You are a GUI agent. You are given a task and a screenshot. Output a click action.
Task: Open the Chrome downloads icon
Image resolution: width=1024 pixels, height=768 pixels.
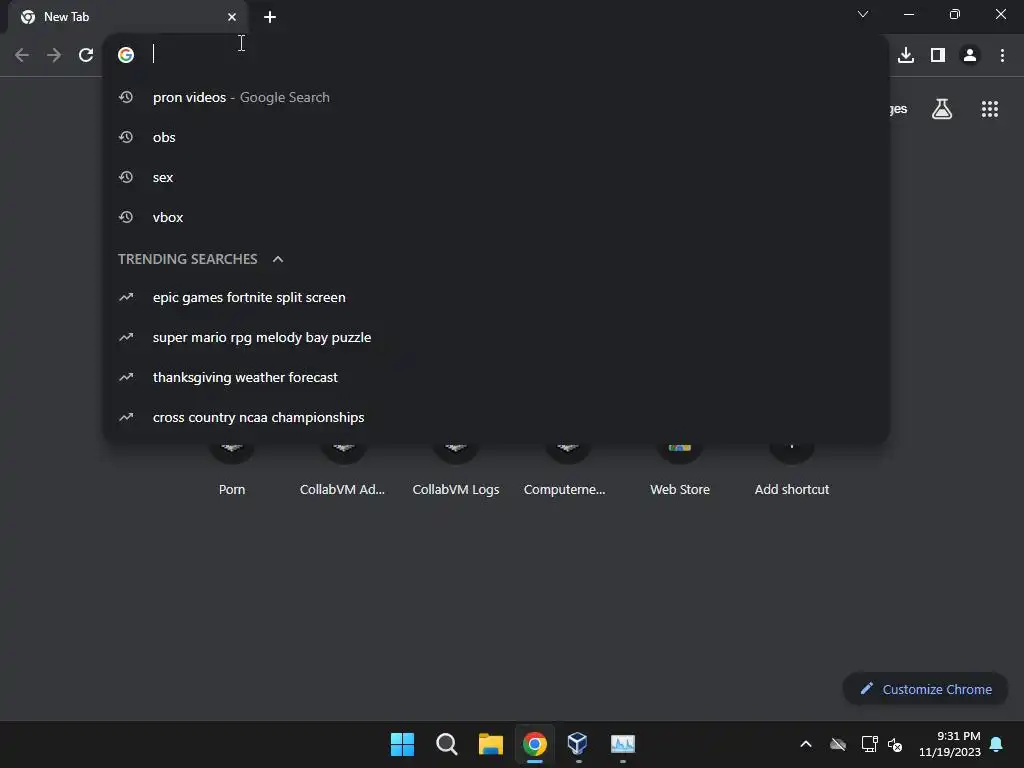point(906,56)
